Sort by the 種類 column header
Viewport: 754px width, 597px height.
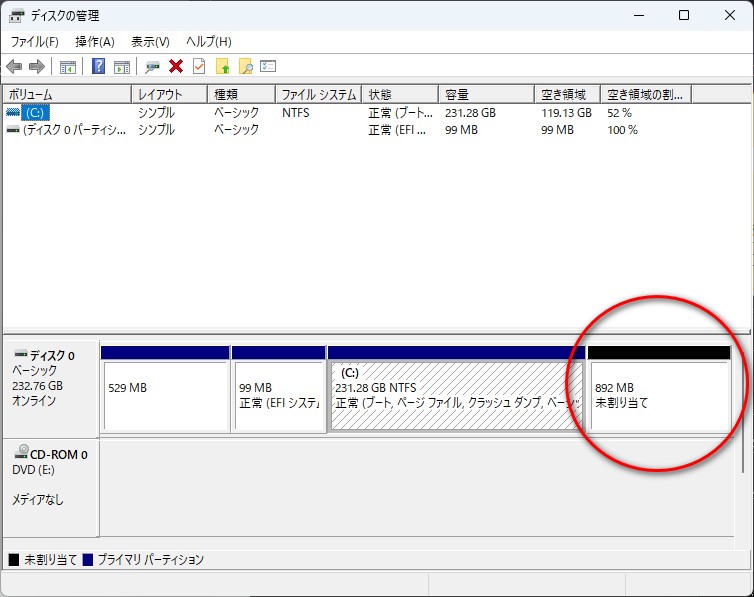(241, 94)
